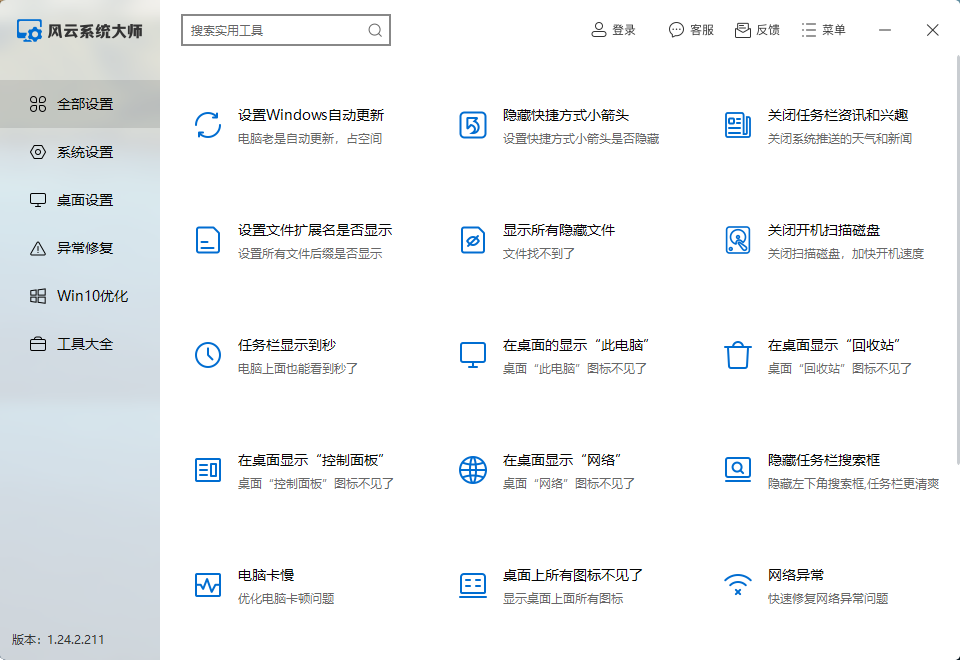Viewport: 960px width, 660px height.
Task: Click the show hidden files icon
Action: 473,240
